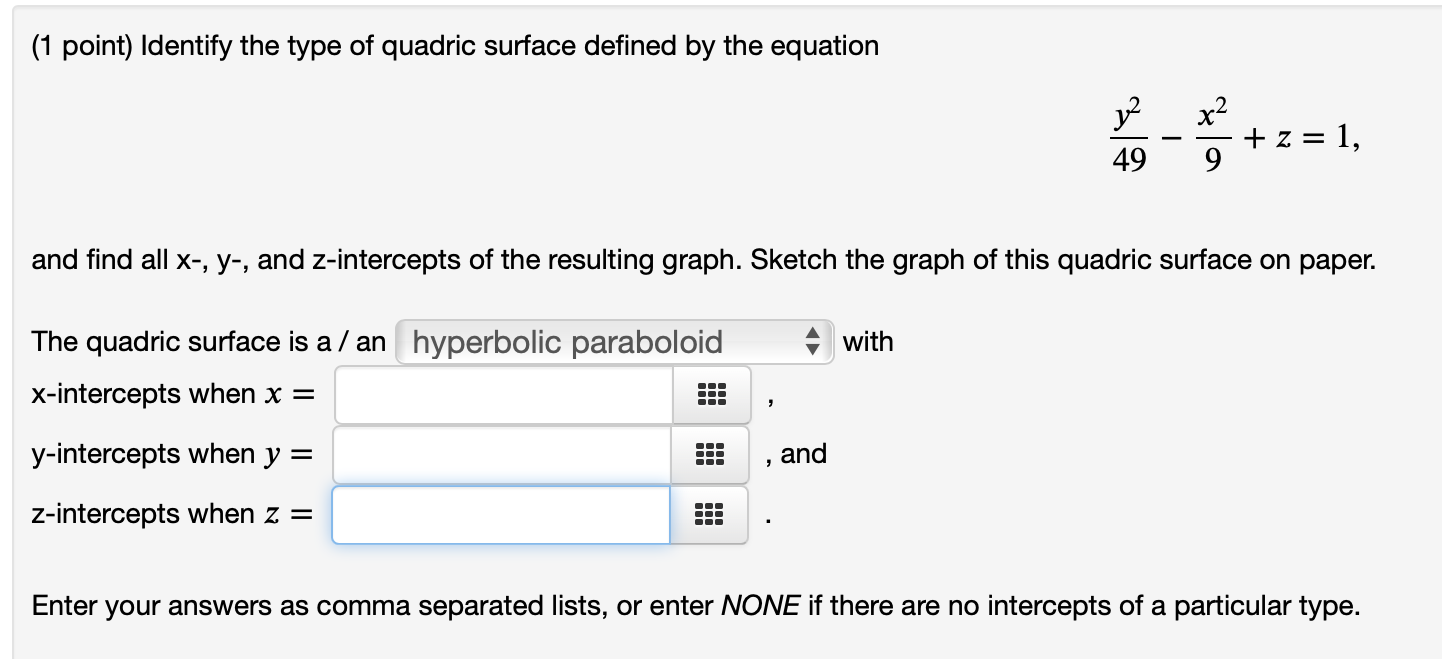Click the "x-intercepts when x =" label
Screen dimensions: 1442x659
pyautogui.click(x=172, y=395)
